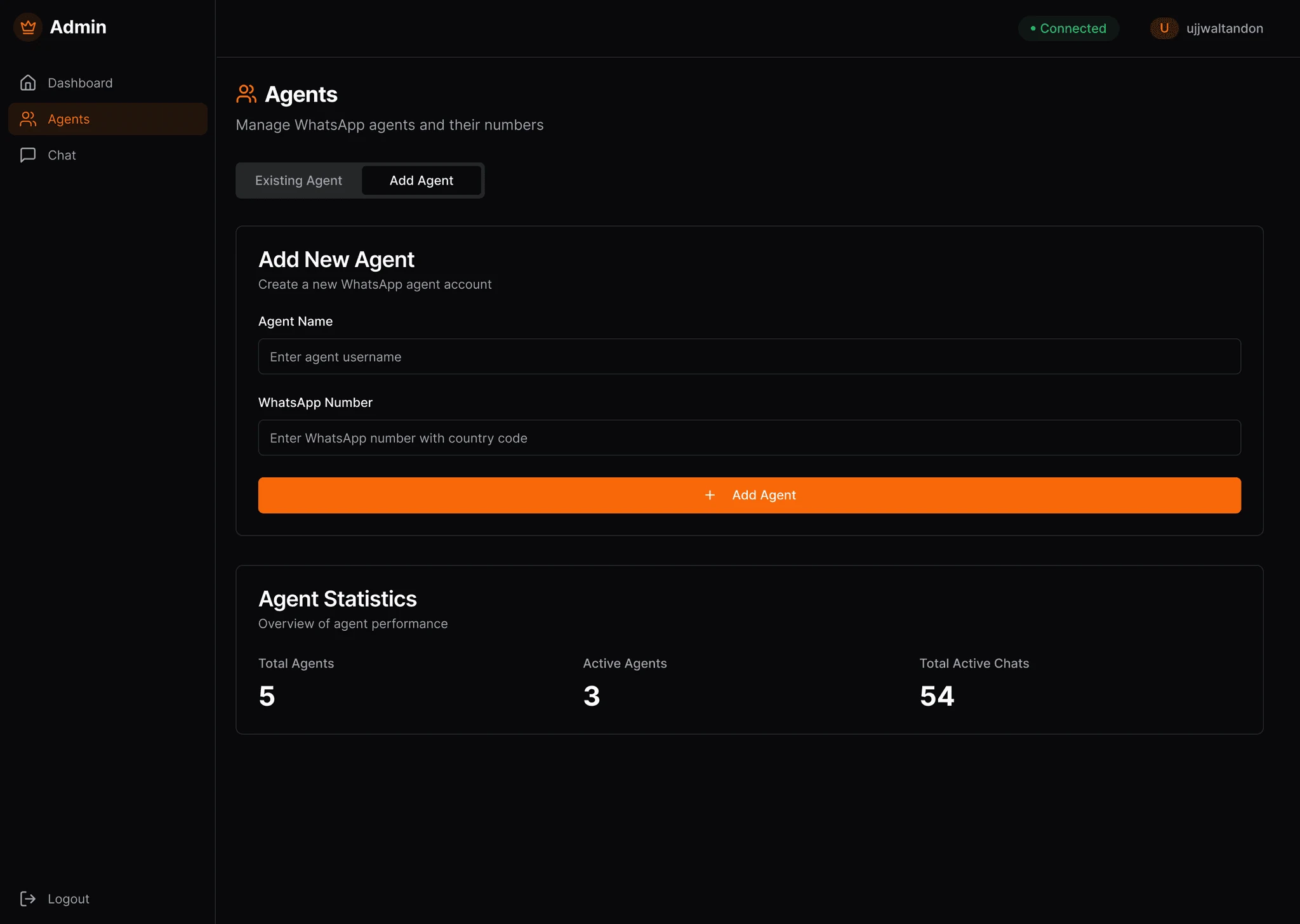The height and width of the screenshot is (924, 1300).
Task: Click the plus icon on Add Agent button
Action: click(710, 495)
